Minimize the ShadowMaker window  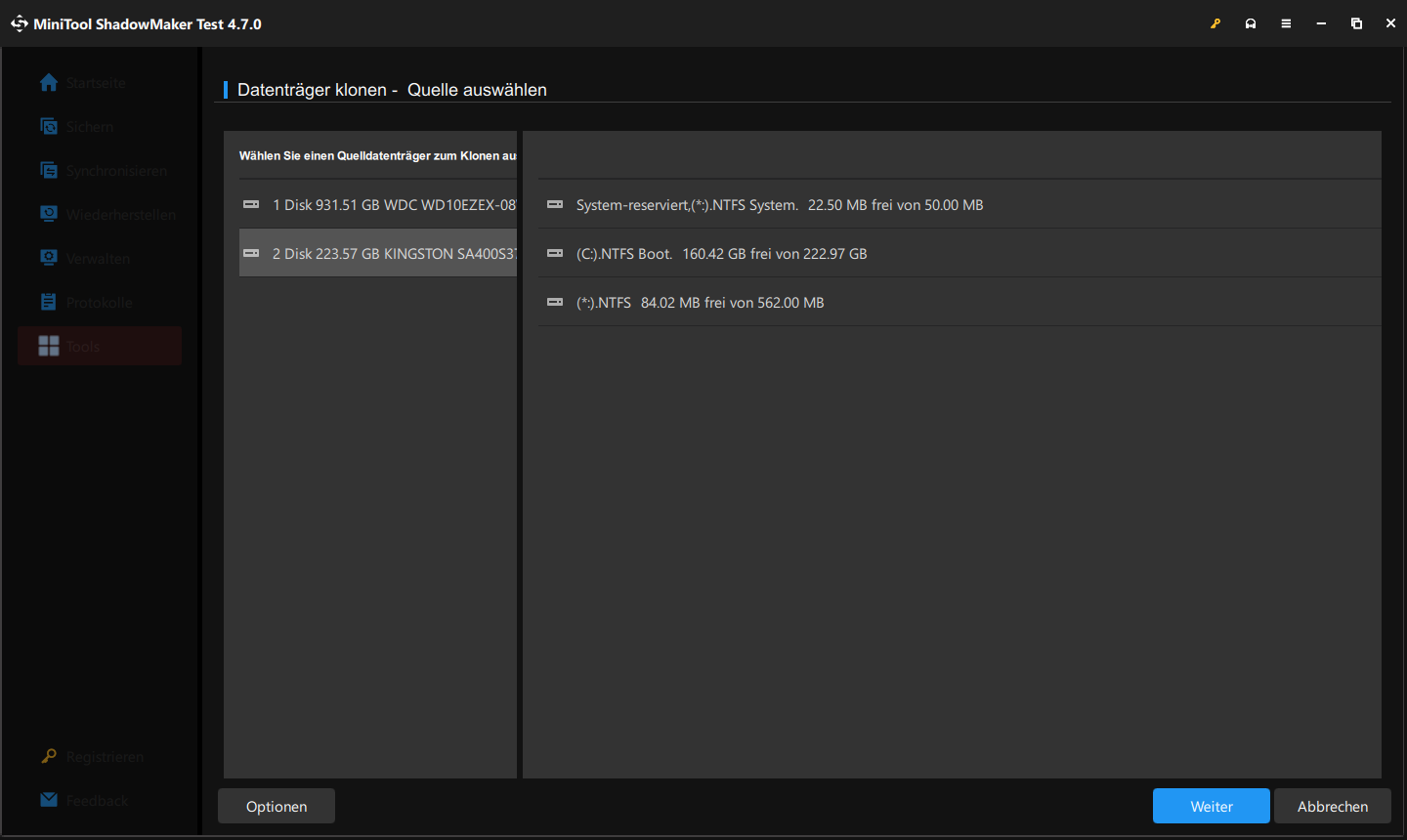point(1321,23)
